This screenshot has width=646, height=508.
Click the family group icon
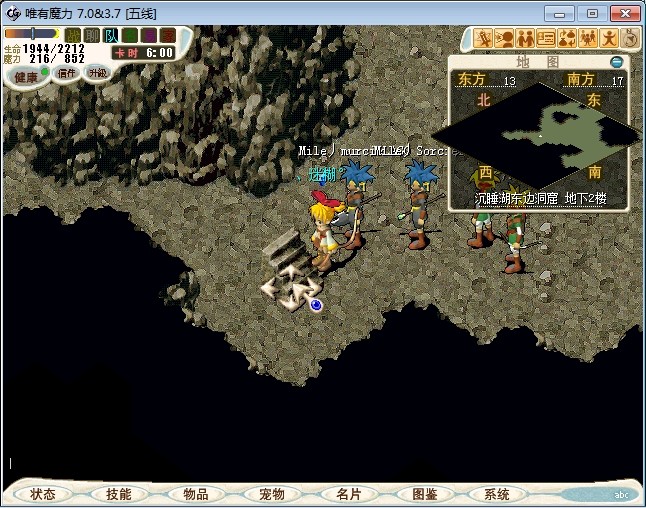[588, 38]
